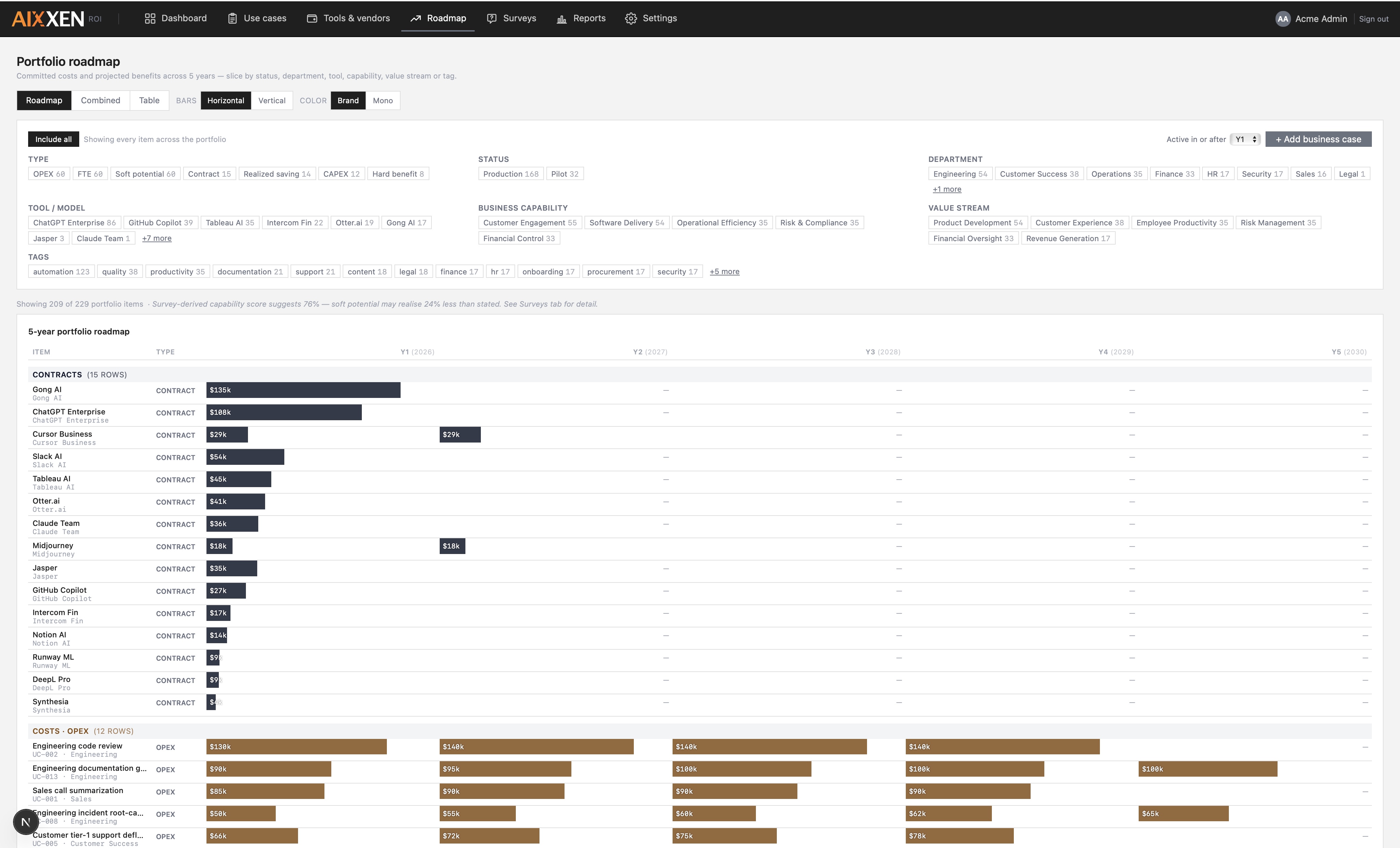Expand +1 more departments

pos(947,189)
